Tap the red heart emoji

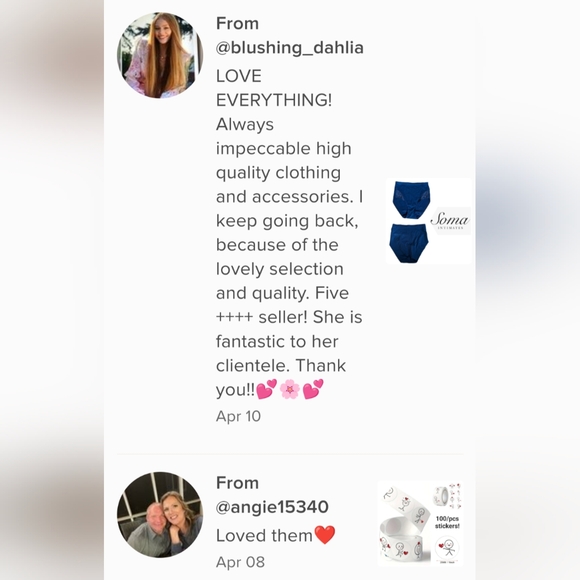coord(324,535)
